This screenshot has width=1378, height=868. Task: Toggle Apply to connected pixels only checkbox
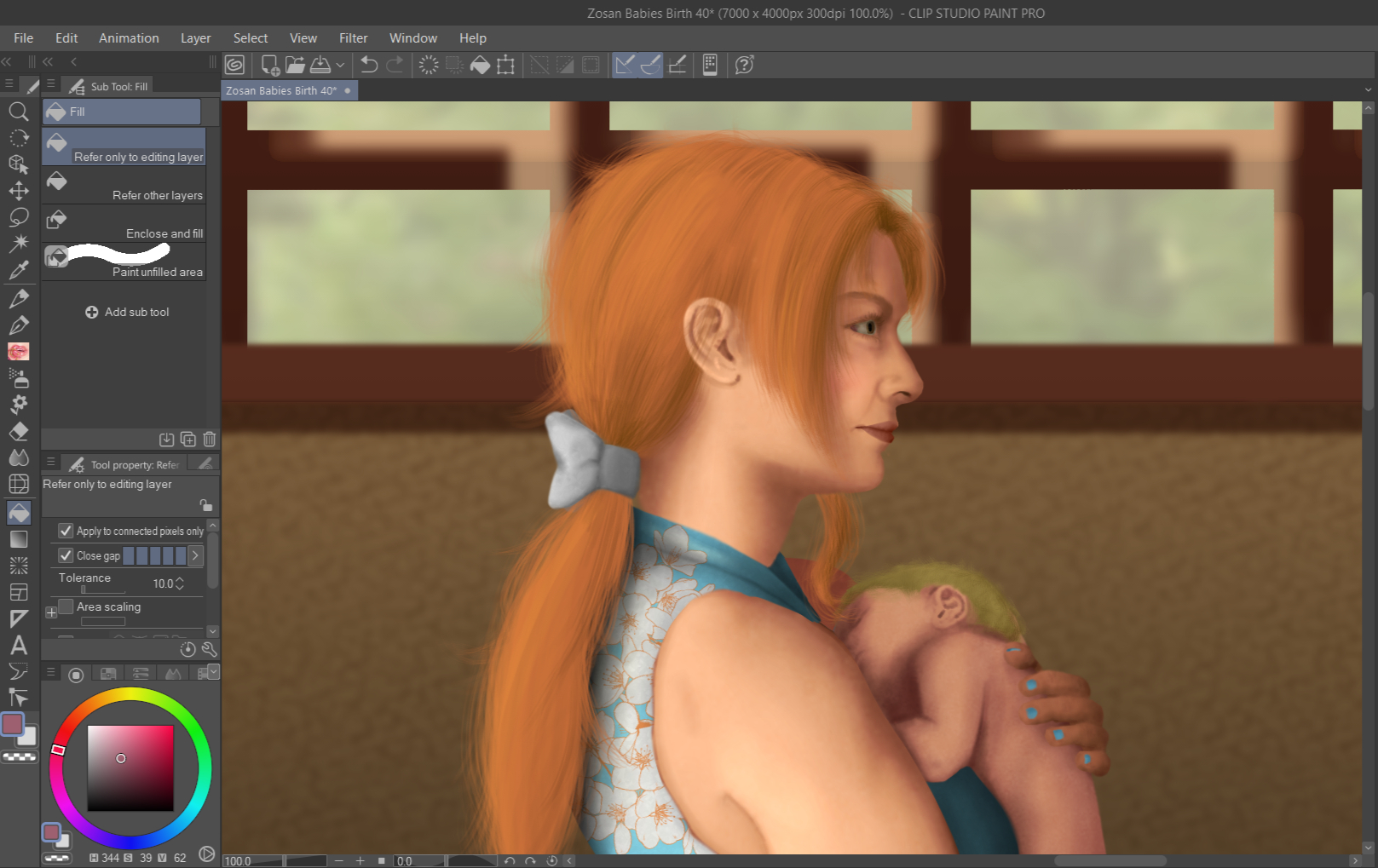click(x=66, y=531)
